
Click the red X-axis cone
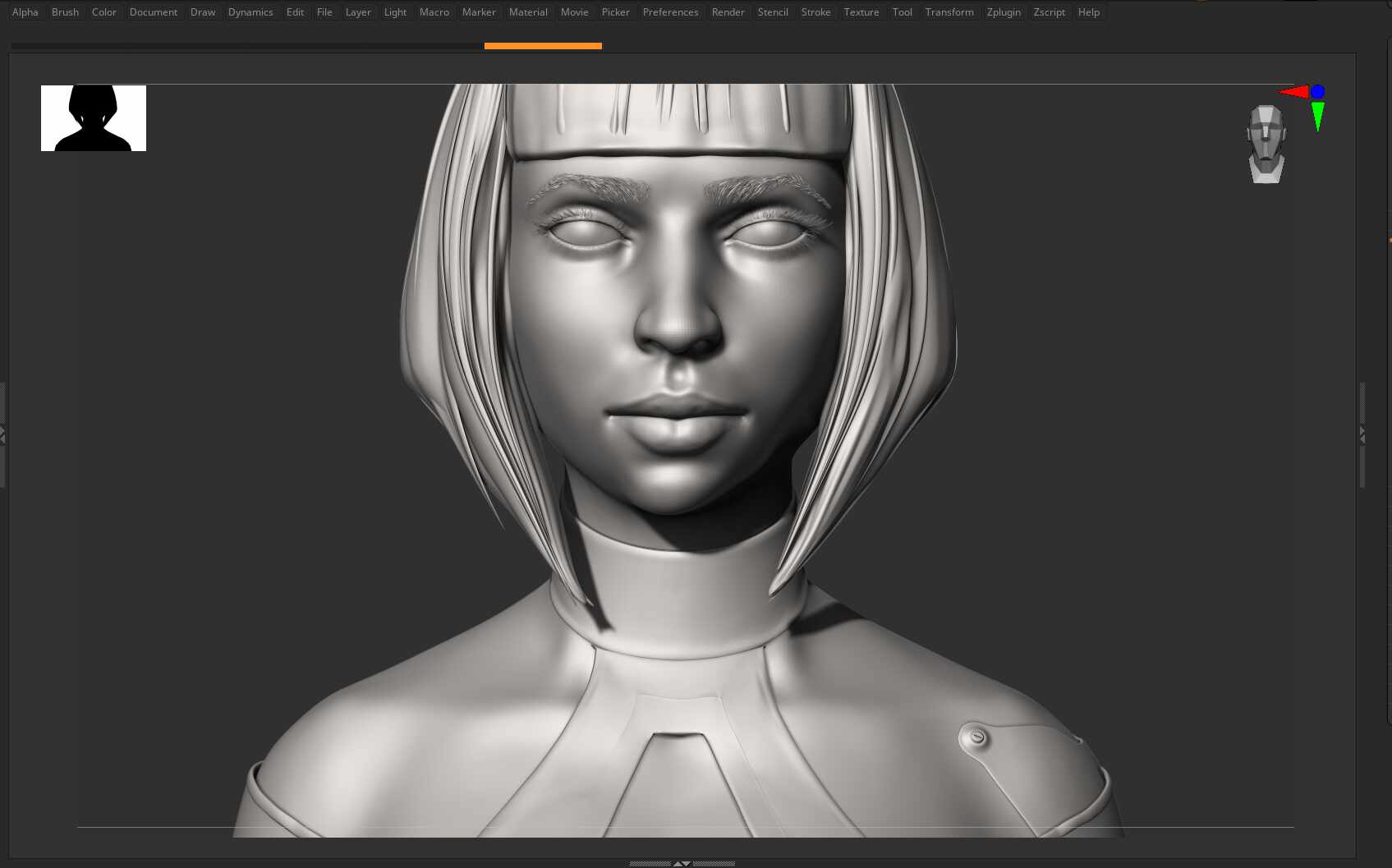pyautogui.click(x=1295, y=92)
